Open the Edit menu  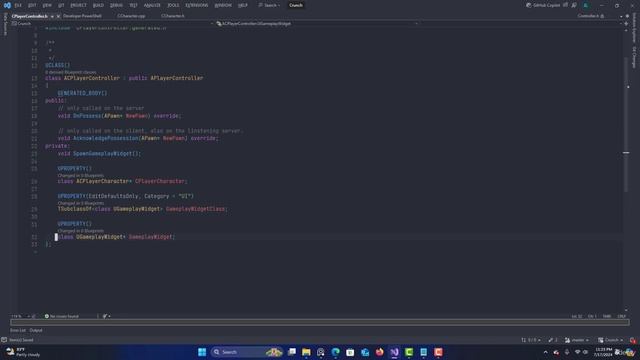coord(32,5)
